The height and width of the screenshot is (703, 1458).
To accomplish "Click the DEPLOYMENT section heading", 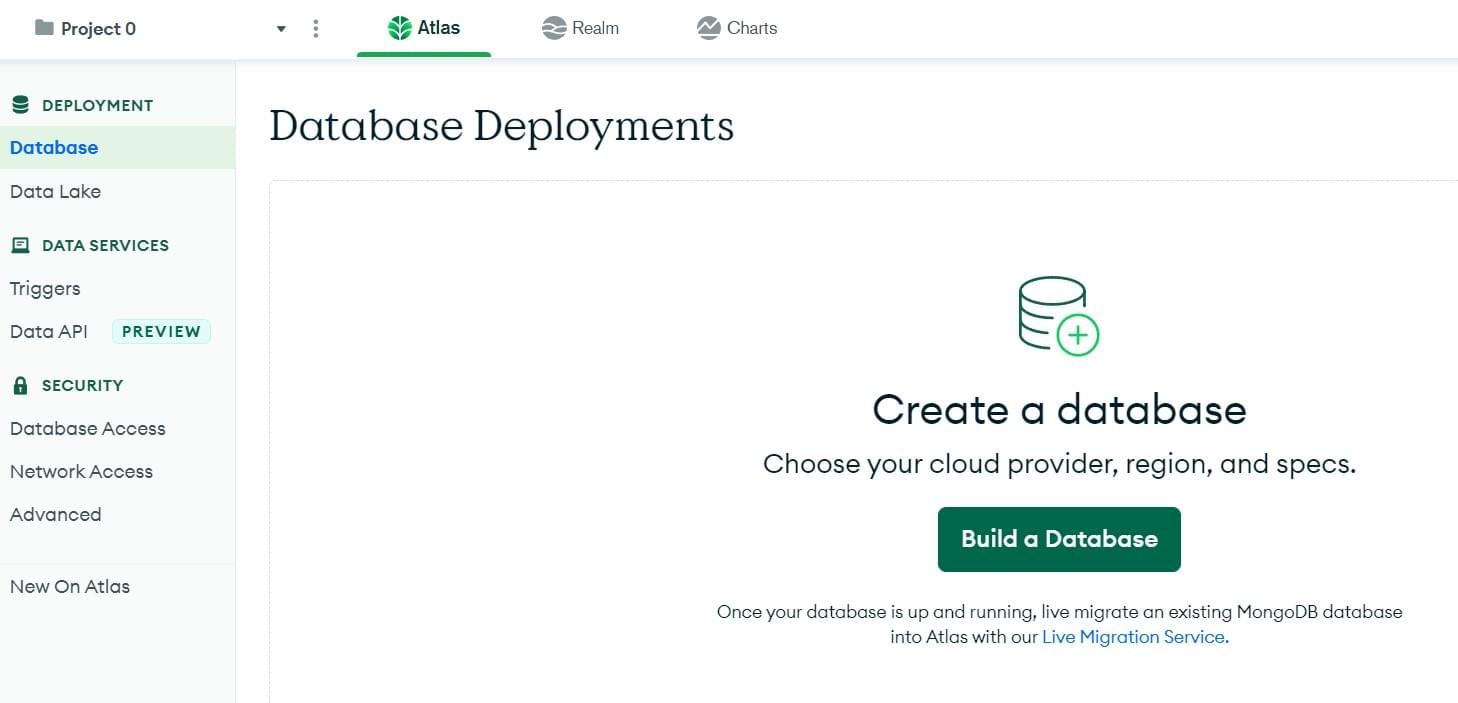I will pos(97,105).
